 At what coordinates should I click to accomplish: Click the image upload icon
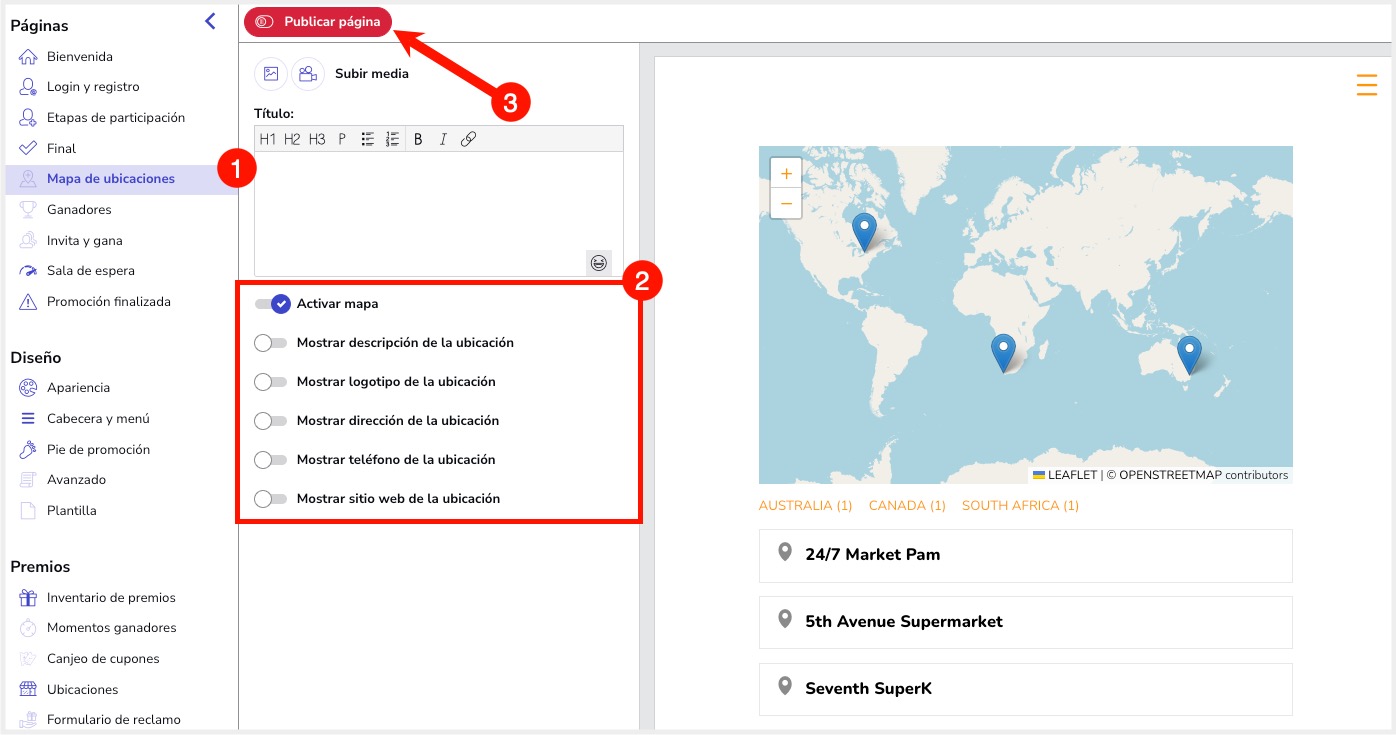click(x=270, y=74)
